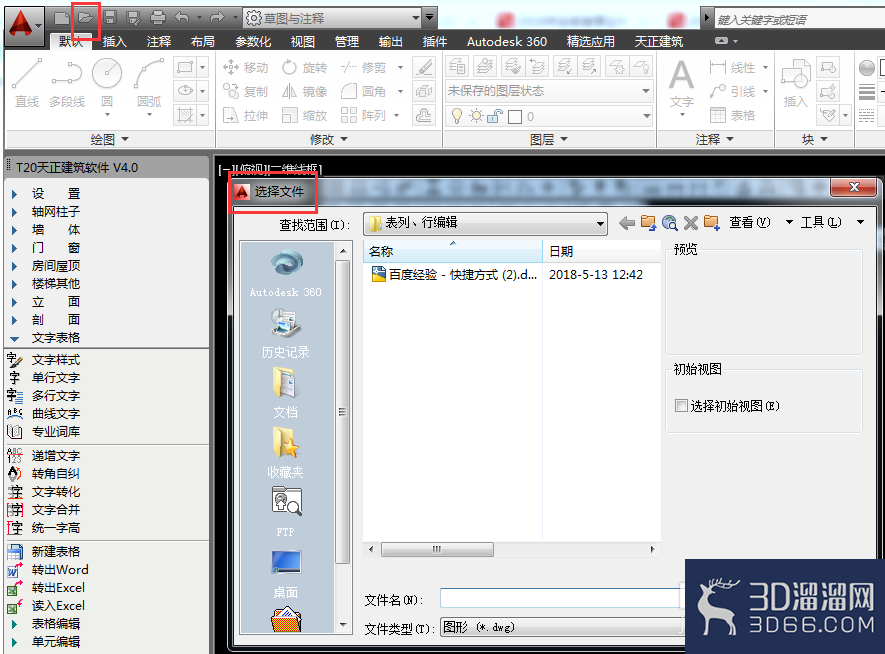Open 历史记录 in dialog places sidebar
This screenshot has height=654, width=885.
point(286,334)
